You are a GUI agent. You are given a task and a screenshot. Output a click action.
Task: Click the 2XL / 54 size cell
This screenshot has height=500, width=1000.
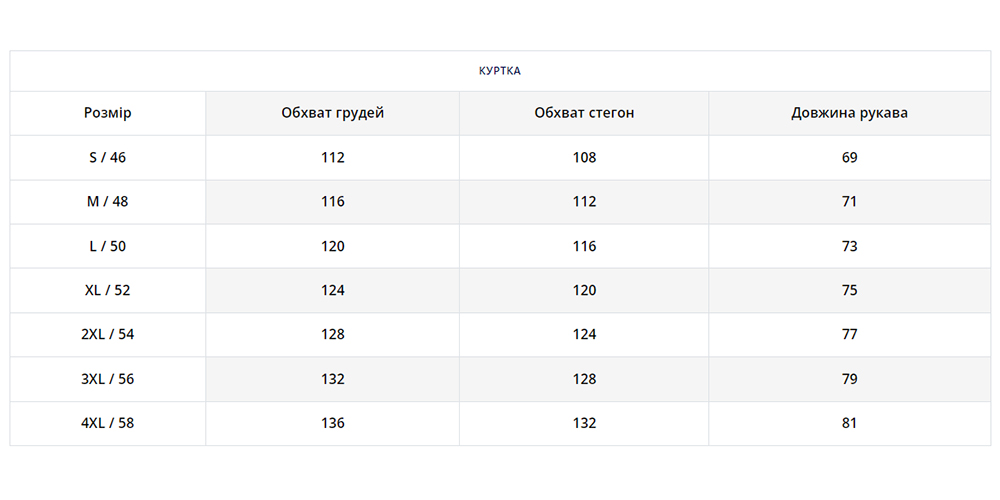(108, 334)
